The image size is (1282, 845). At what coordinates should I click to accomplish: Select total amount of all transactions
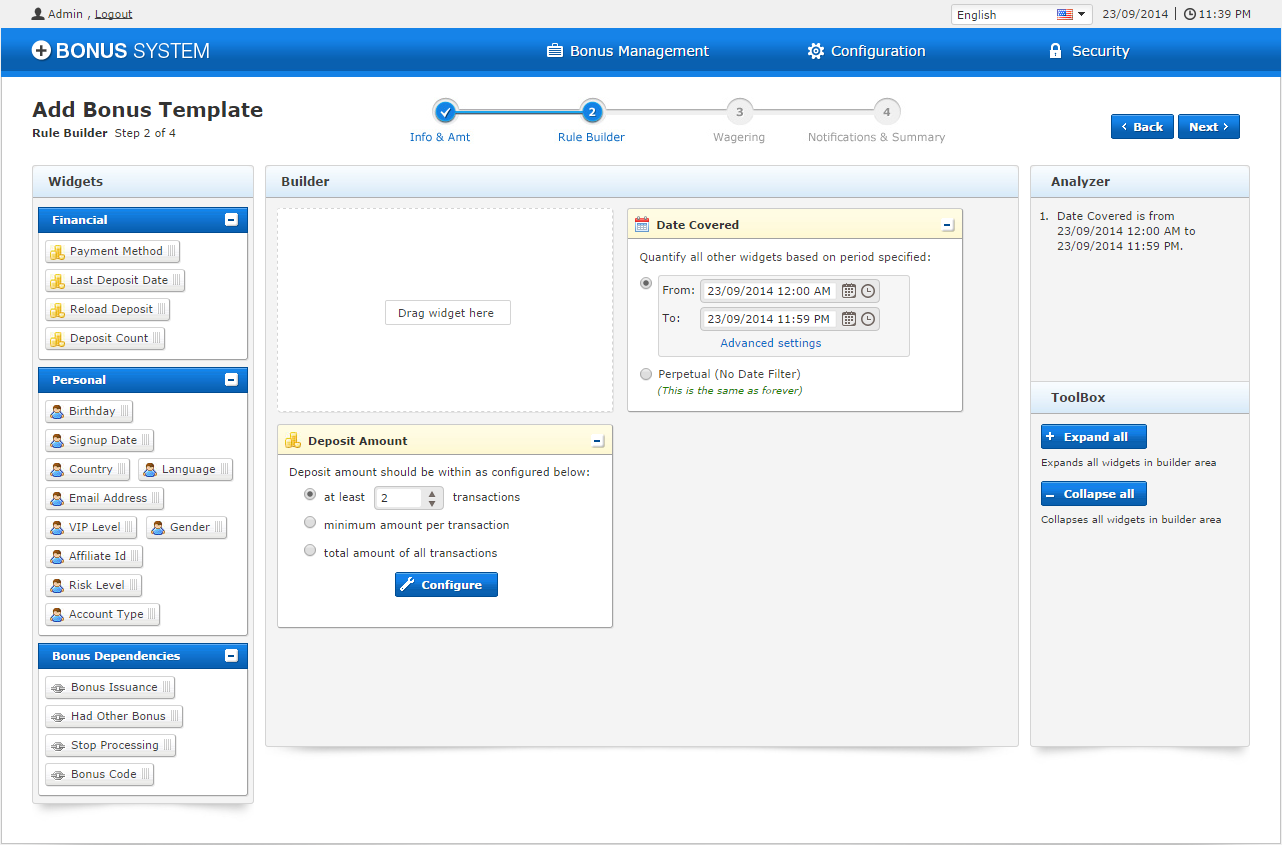(x=310, y=551)
